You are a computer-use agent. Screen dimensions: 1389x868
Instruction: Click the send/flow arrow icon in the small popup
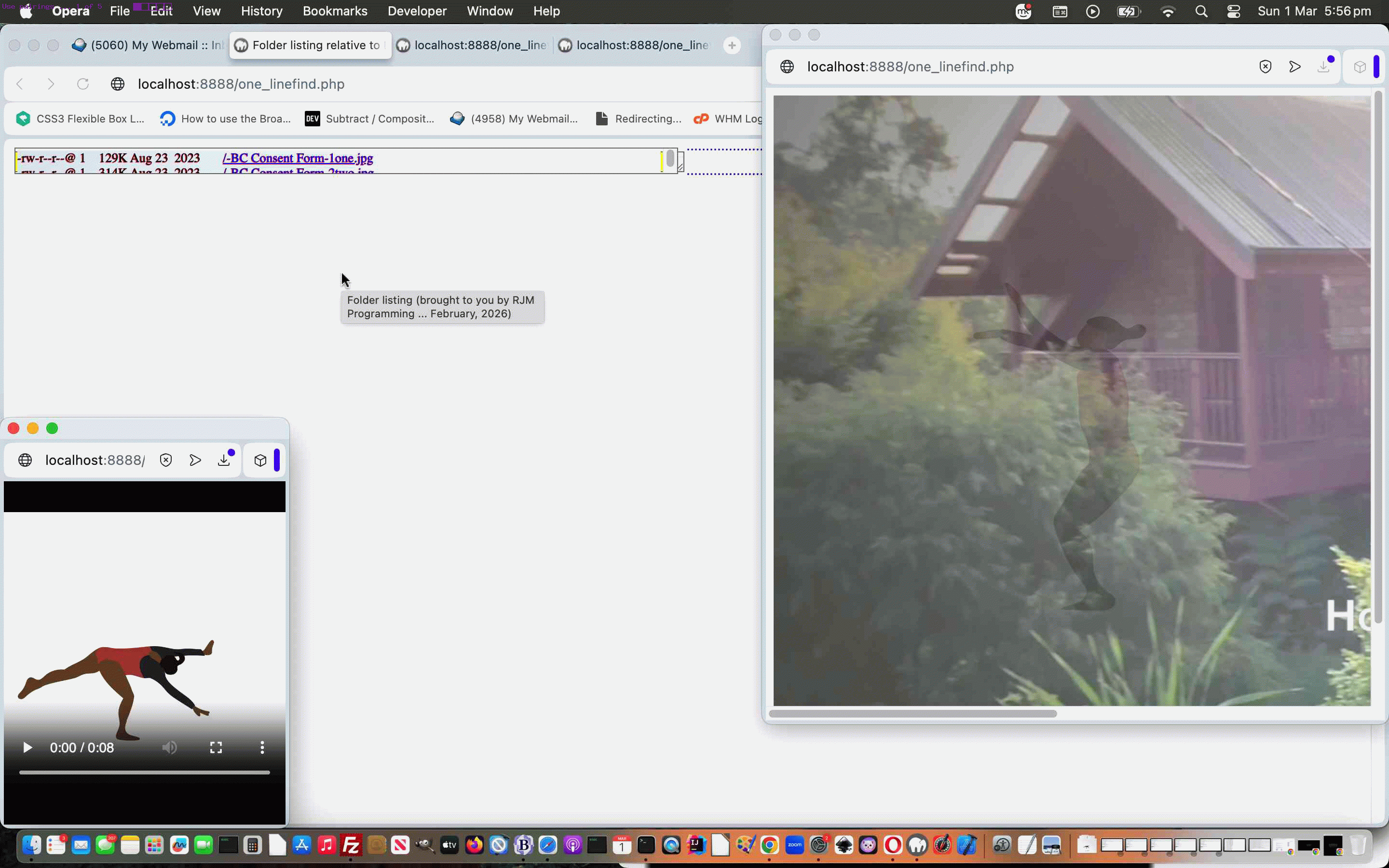(195, 460)
